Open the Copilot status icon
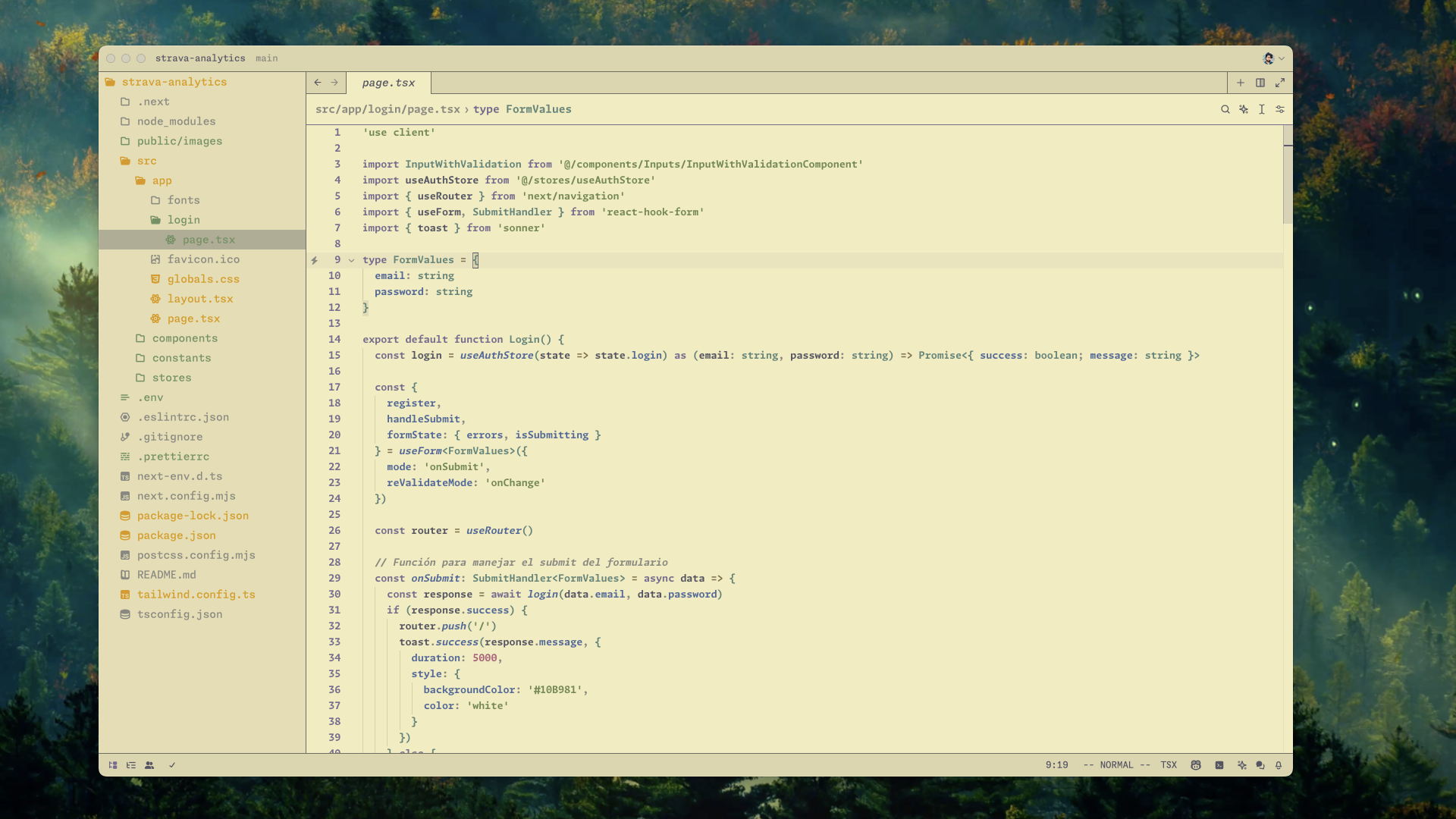 (1196, 765)
